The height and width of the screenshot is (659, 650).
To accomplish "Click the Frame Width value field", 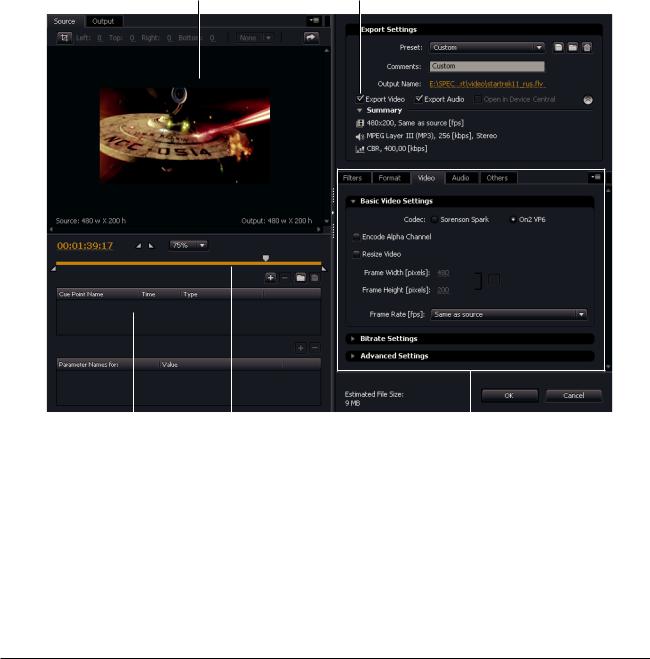I will (x=443, y=273).
